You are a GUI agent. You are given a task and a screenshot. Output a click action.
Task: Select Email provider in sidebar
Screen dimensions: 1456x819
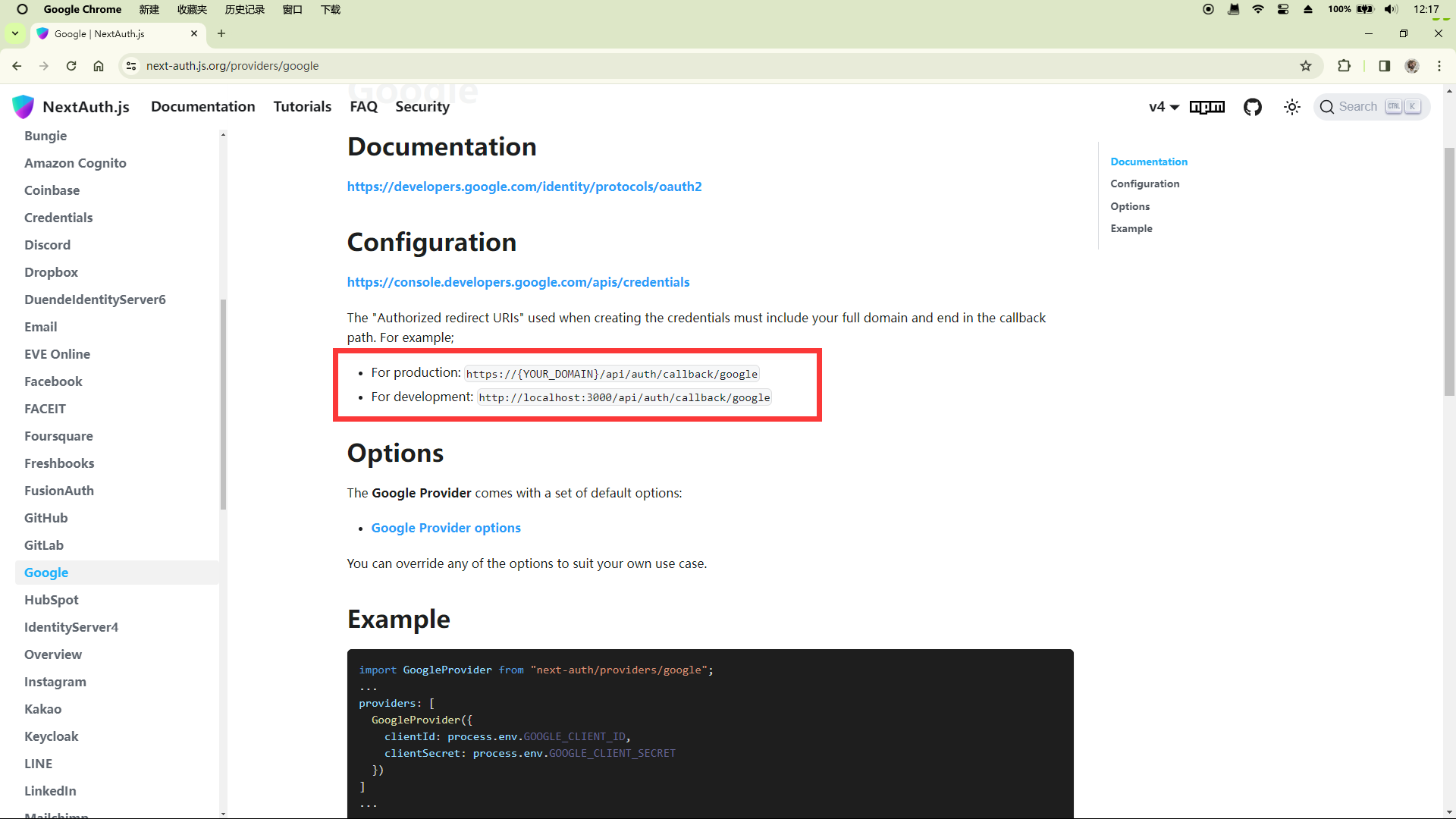pos(40,327)
